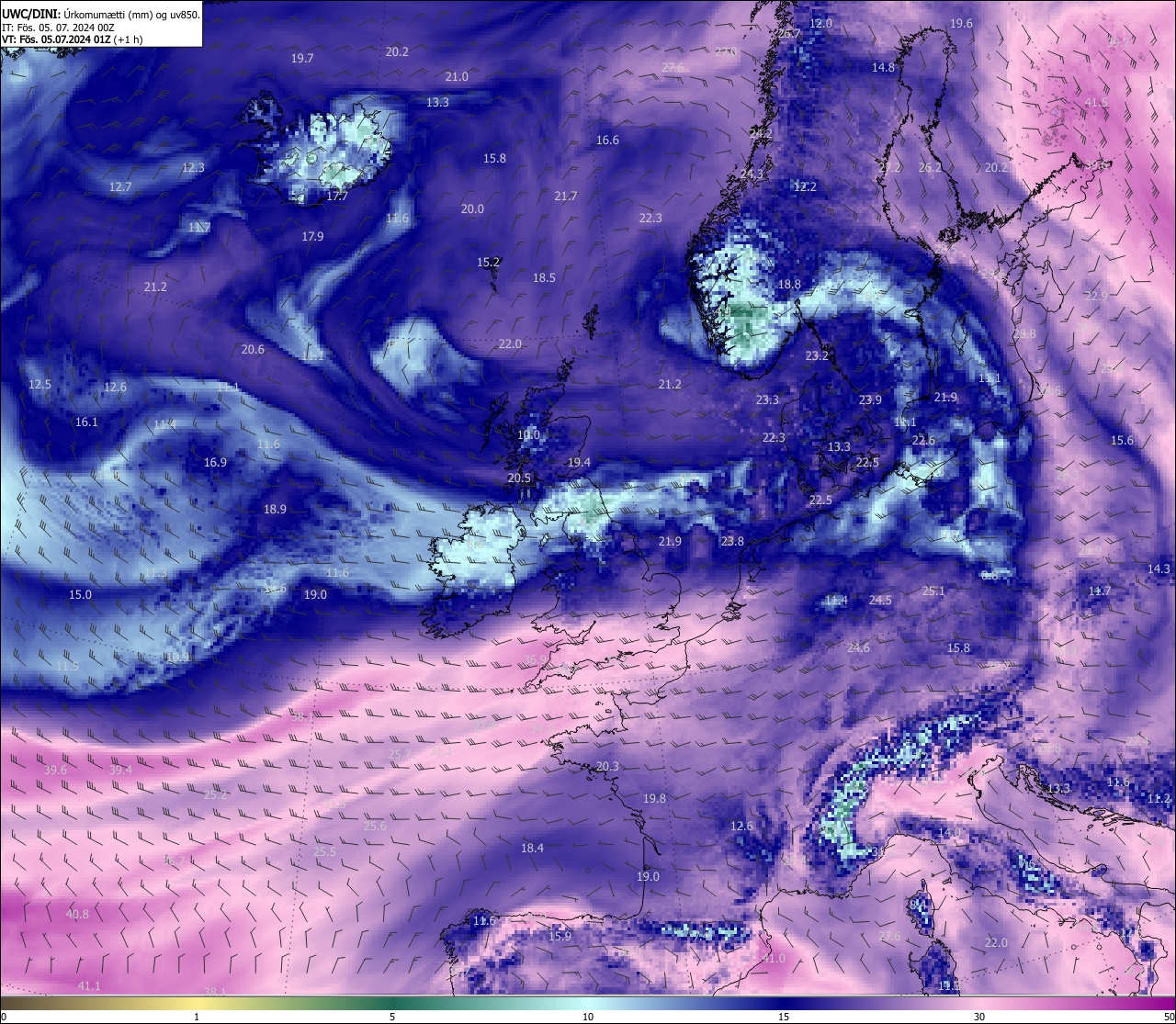Image resolution: width=1176 pixels, height=1024 pixels.
Task: Click the "15" tick on the color scale
Action: point(784,1017)
